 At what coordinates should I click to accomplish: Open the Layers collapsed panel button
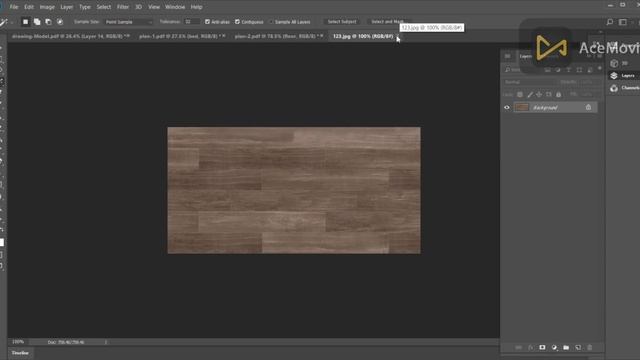(x=623, y=76)
